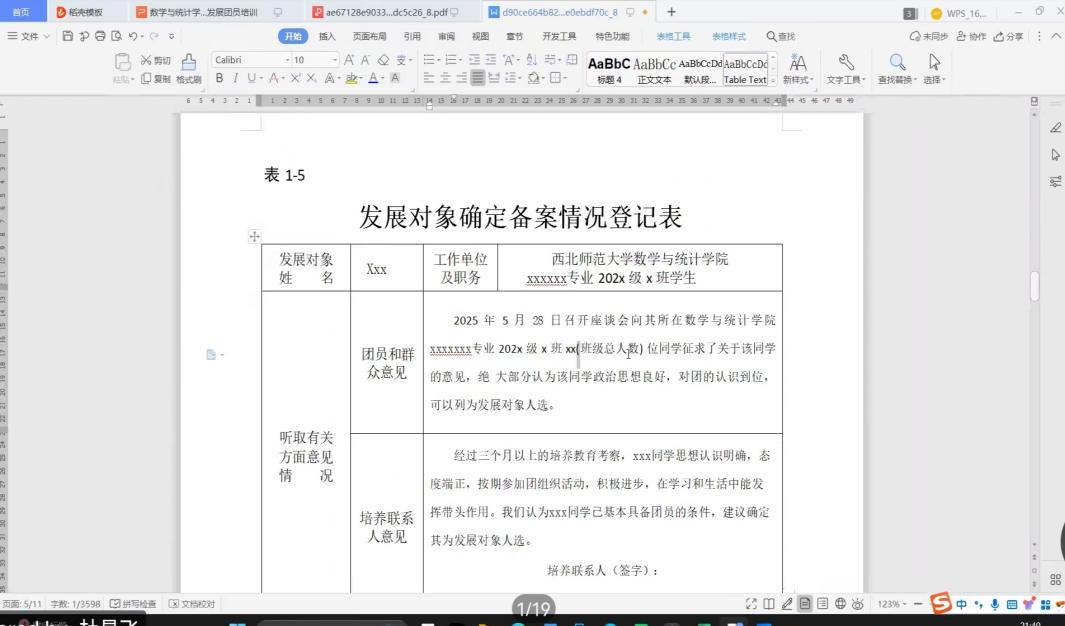Image resolution: width=1065 pixels, height=626 pixels.
Task: Click the Print icon in quick access toolbar
Action: coord(100,36)
